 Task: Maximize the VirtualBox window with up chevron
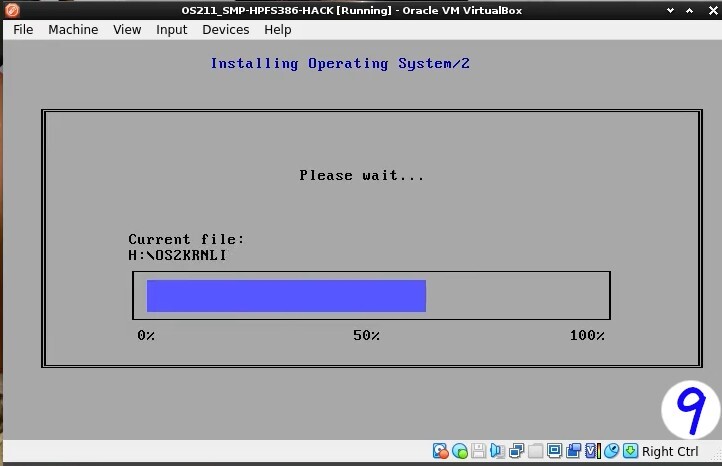pyautogui.click(x=689, y=10)
